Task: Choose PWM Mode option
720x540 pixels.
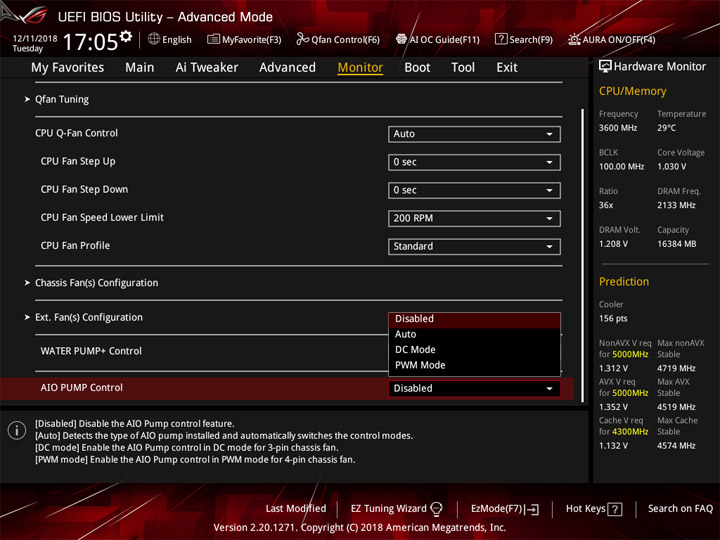Action: (x=474, y=366)
